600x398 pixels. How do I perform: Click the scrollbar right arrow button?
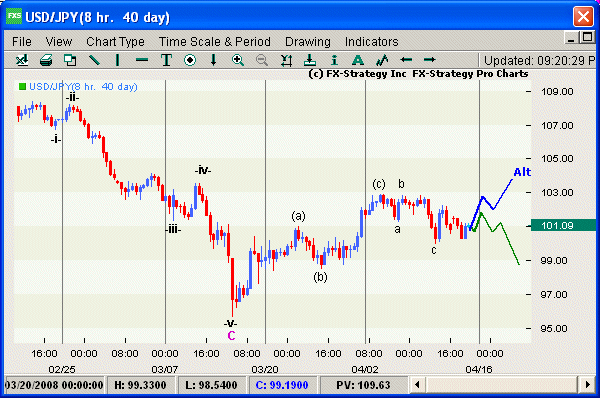click(x=587, y=384)
